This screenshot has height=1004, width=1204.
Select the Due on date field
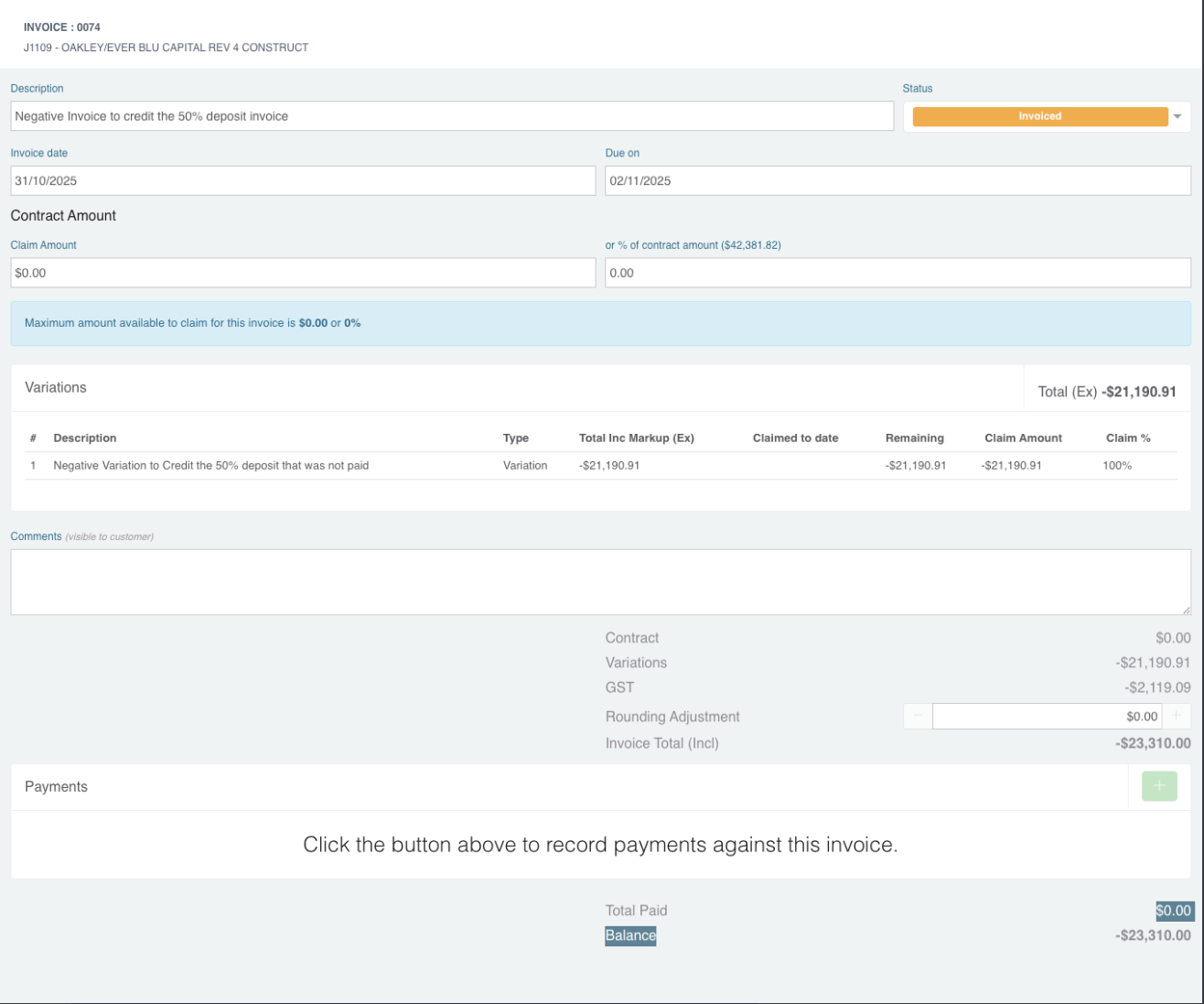point(898,180)
